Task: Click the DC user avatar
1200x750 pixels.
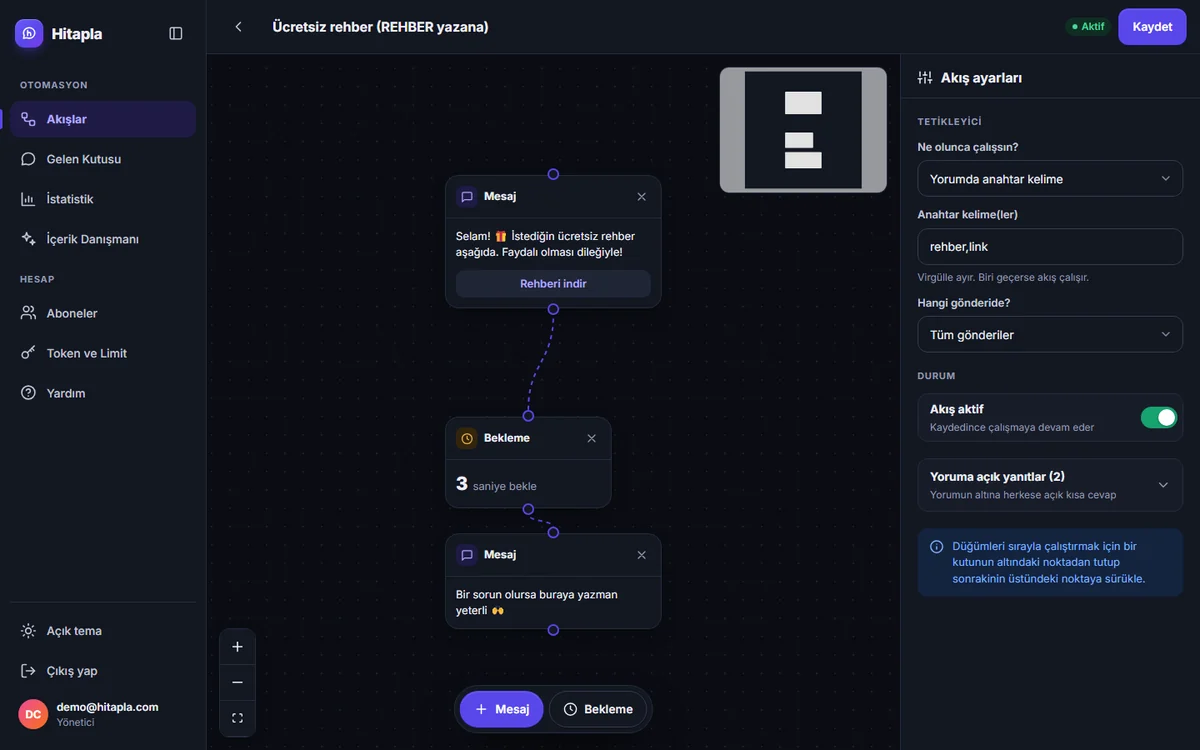Action: point(33,714)
